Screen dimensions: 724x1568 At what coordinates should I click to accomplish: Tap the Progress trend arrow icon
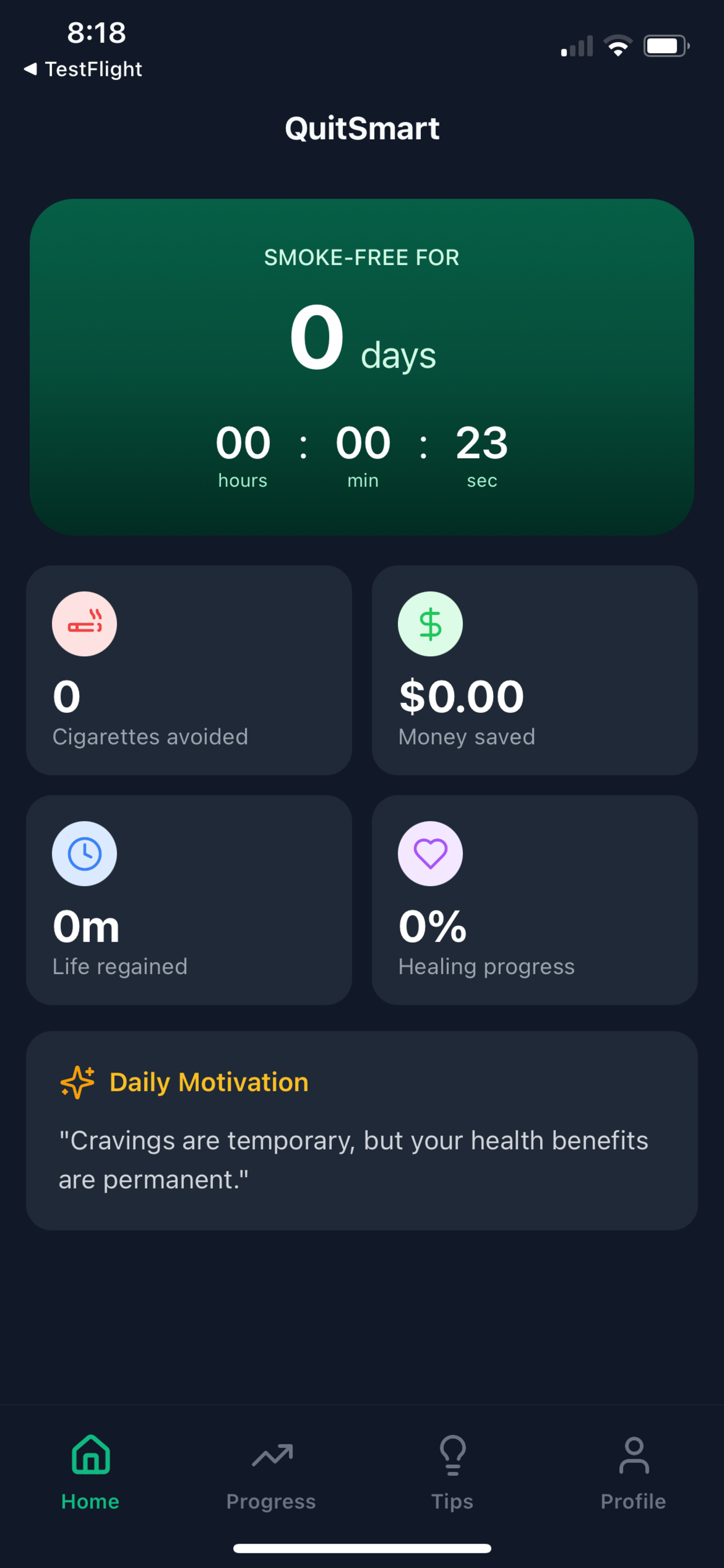point(272,1455)
